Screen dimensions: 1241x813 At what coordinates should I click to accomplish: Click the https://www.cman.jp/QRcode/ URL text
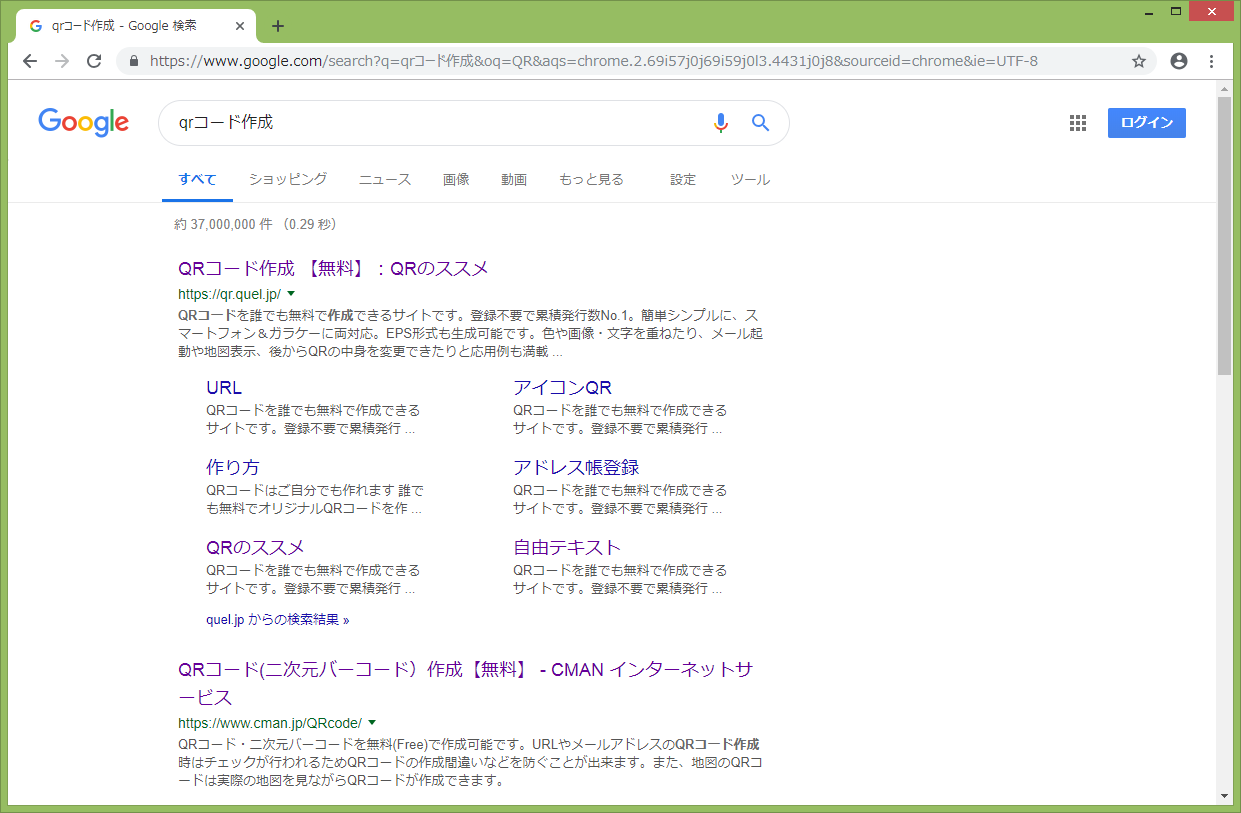(x=270, y=722)
